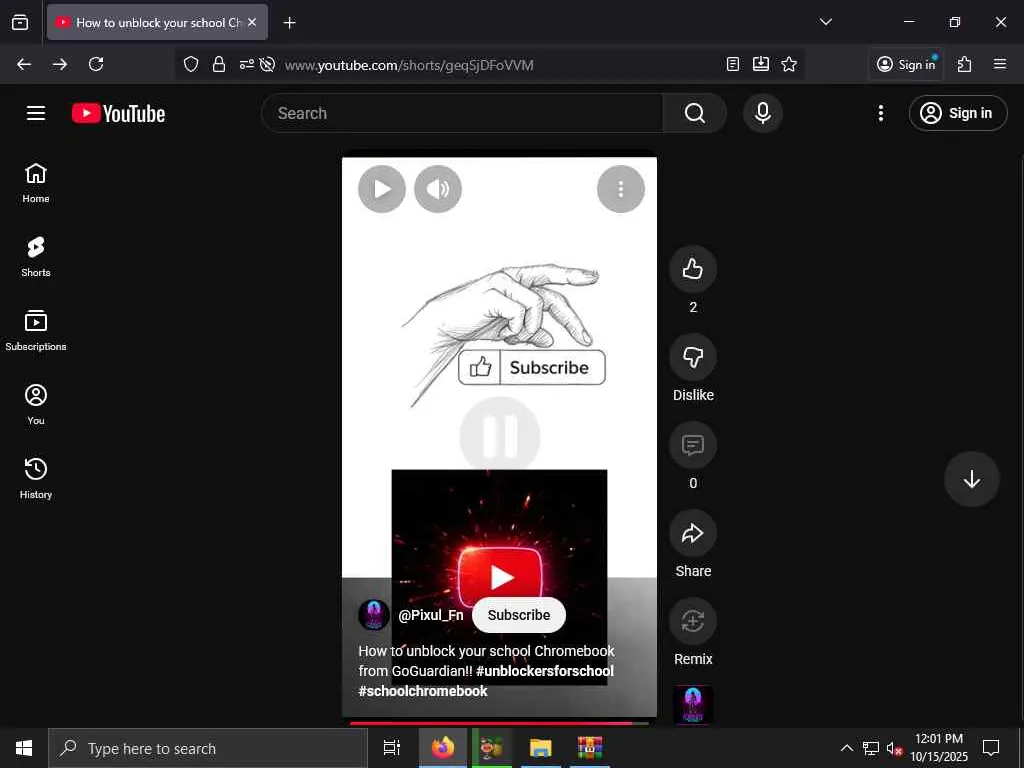Image resolution: width=1024 pixels, height=768 pixels.
Task: Open the comments panel icon
Action: 693,445
